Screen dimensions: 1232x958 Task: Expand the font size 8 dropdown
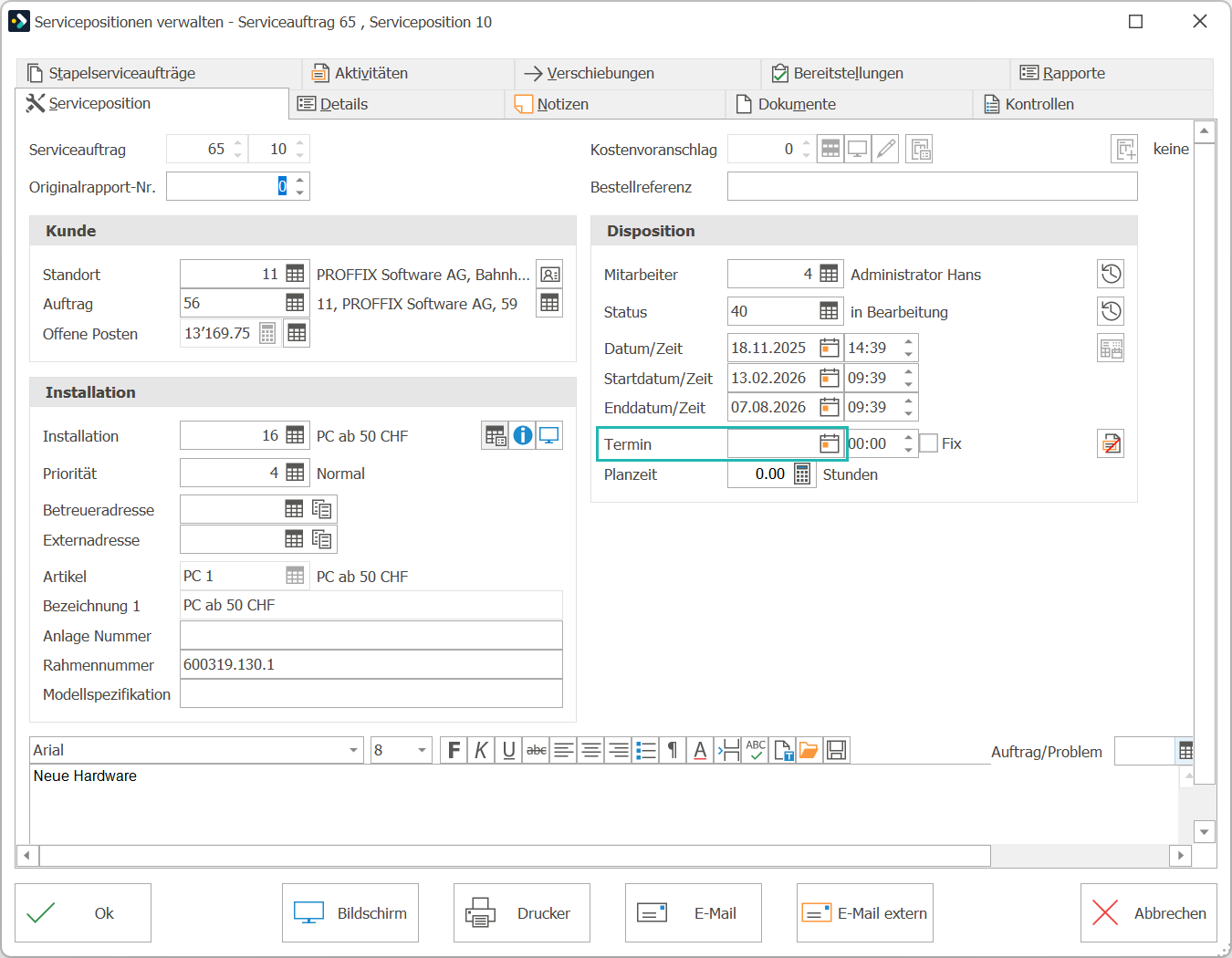[422, 750]
